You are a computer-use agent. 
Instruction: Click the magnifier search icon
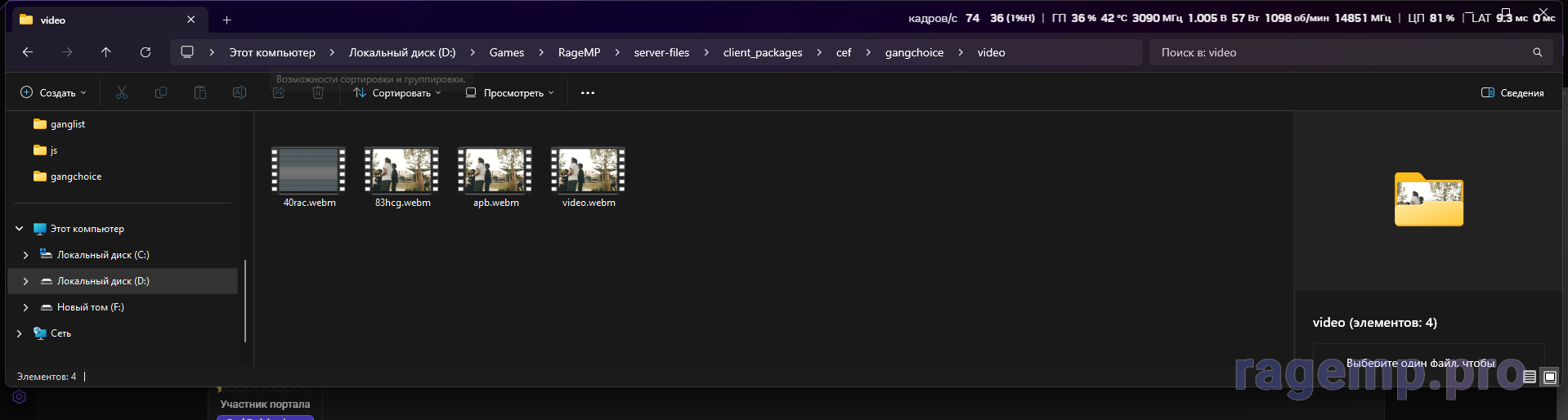tap(1538, 52)
